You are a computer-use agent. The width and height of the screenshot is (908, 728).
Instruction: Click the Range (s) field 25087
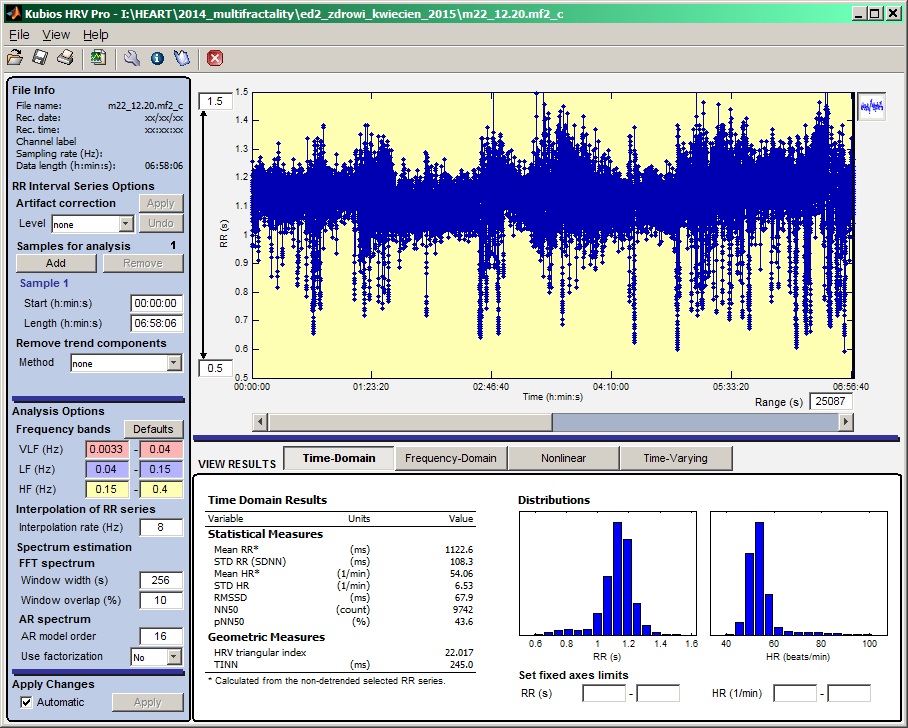click(x=830, y=401)
